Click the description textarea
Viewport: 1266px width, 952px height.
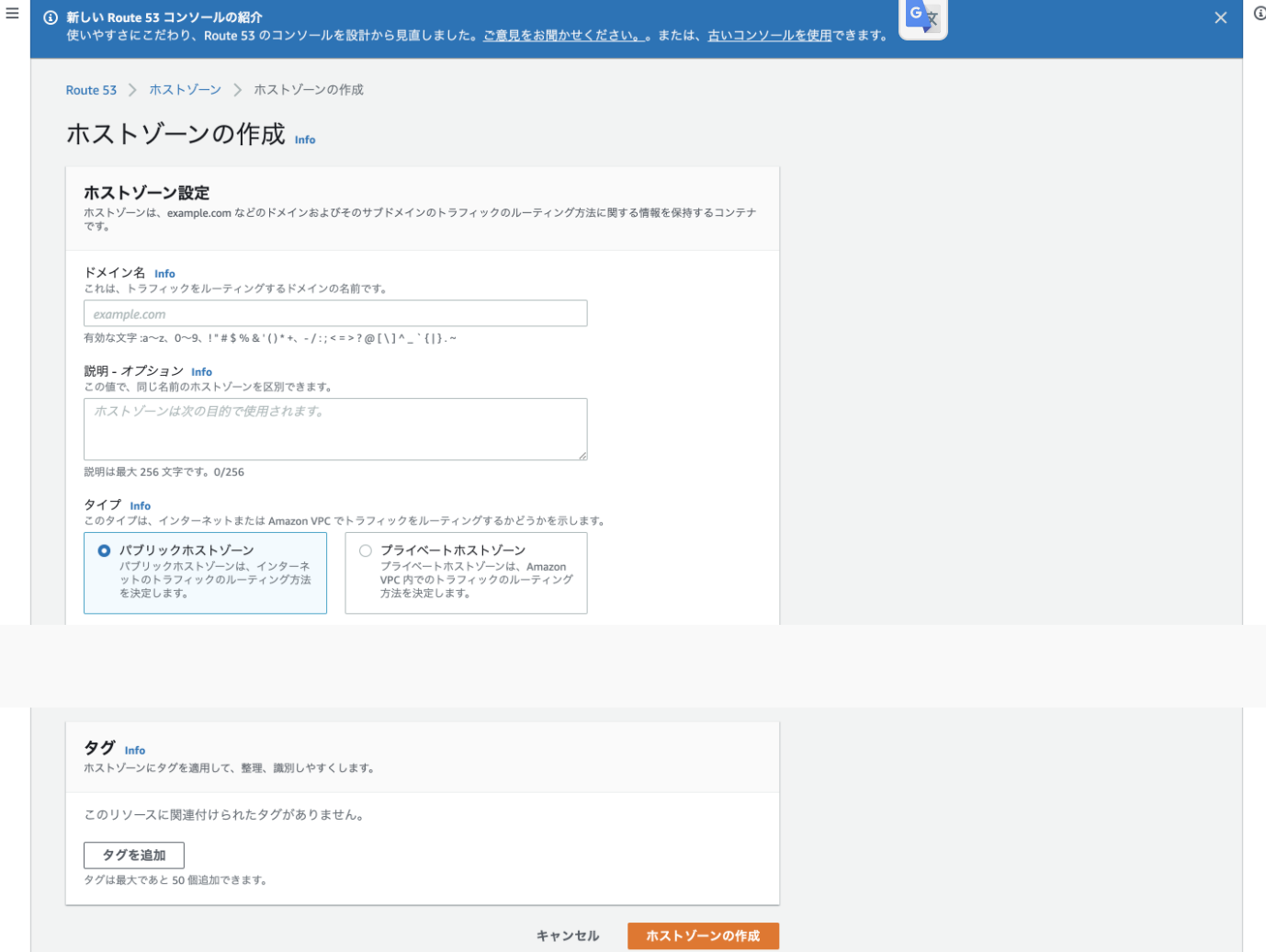click(x=335, y=429)
